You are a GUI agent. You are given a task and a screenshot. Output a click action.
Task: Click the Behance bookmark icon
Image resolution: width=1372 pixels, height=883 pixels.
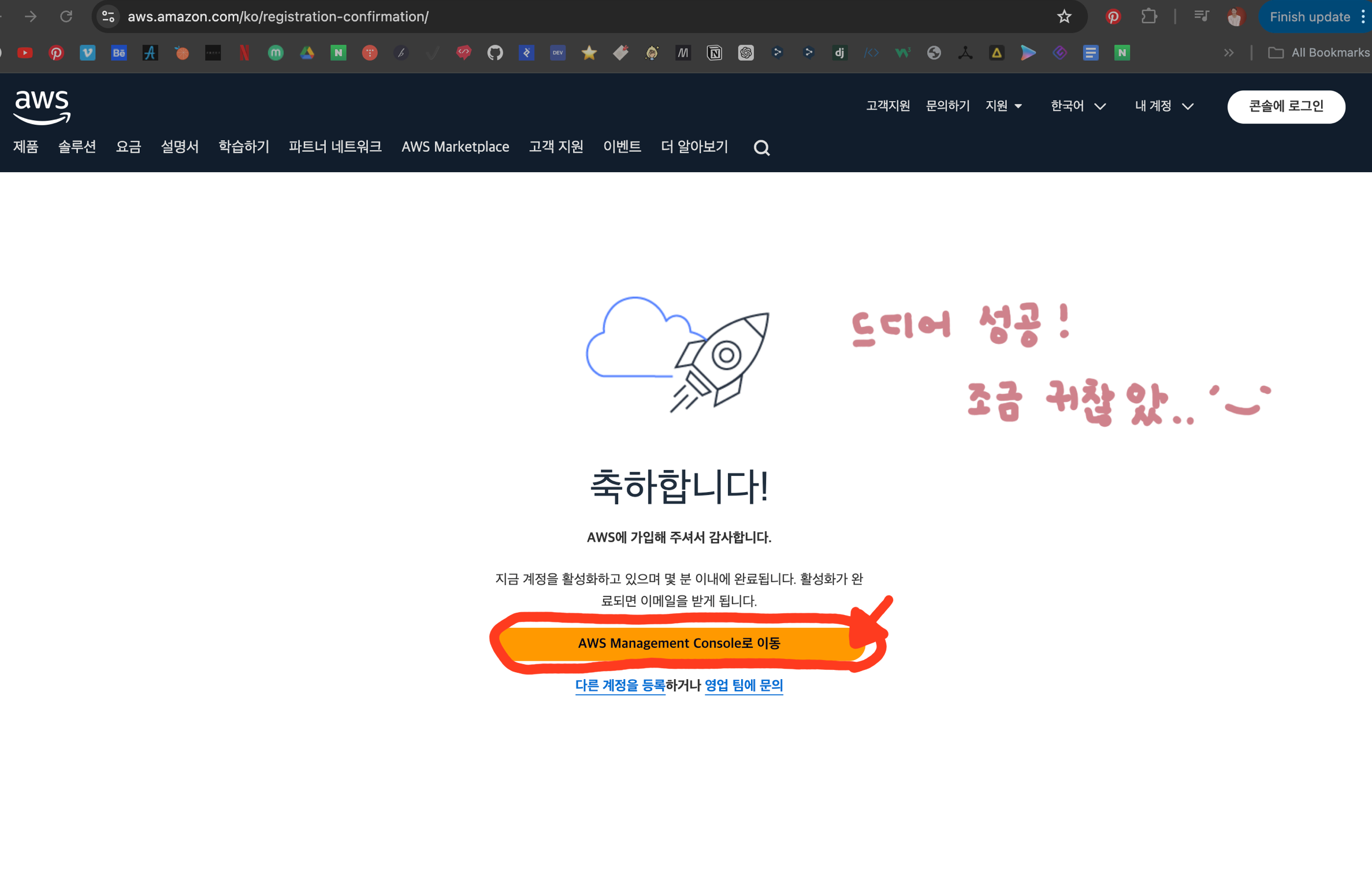tap(119, 53)
